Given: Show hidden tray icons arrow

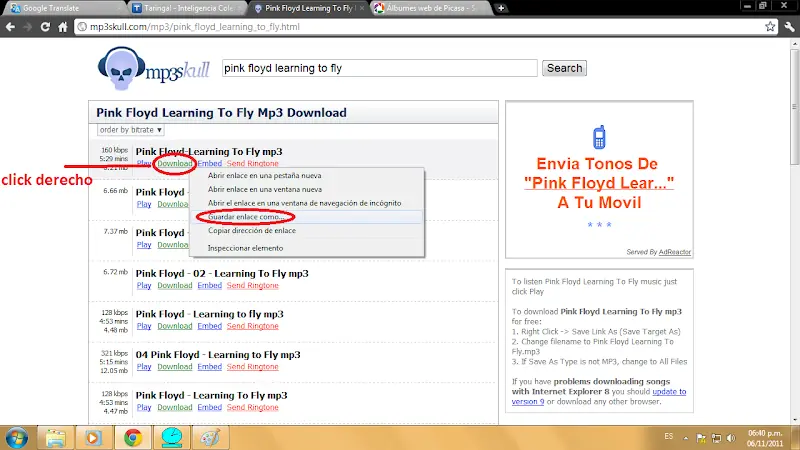Looking at the screenshot, I should [685, 438].
